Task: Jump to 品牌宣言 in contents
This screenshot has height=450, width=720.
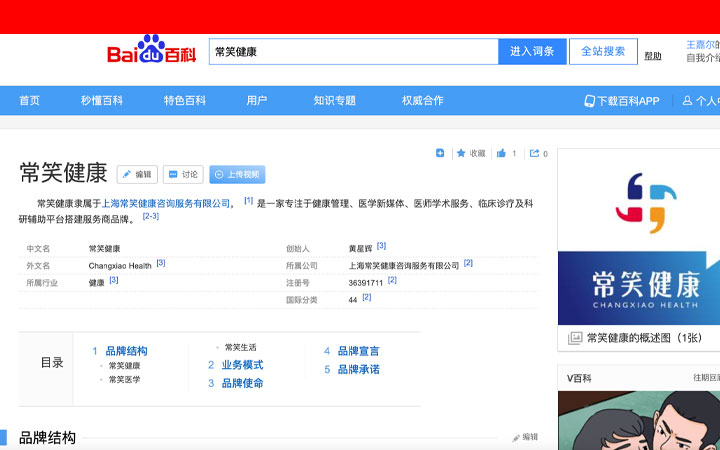Action: point(359,351)
